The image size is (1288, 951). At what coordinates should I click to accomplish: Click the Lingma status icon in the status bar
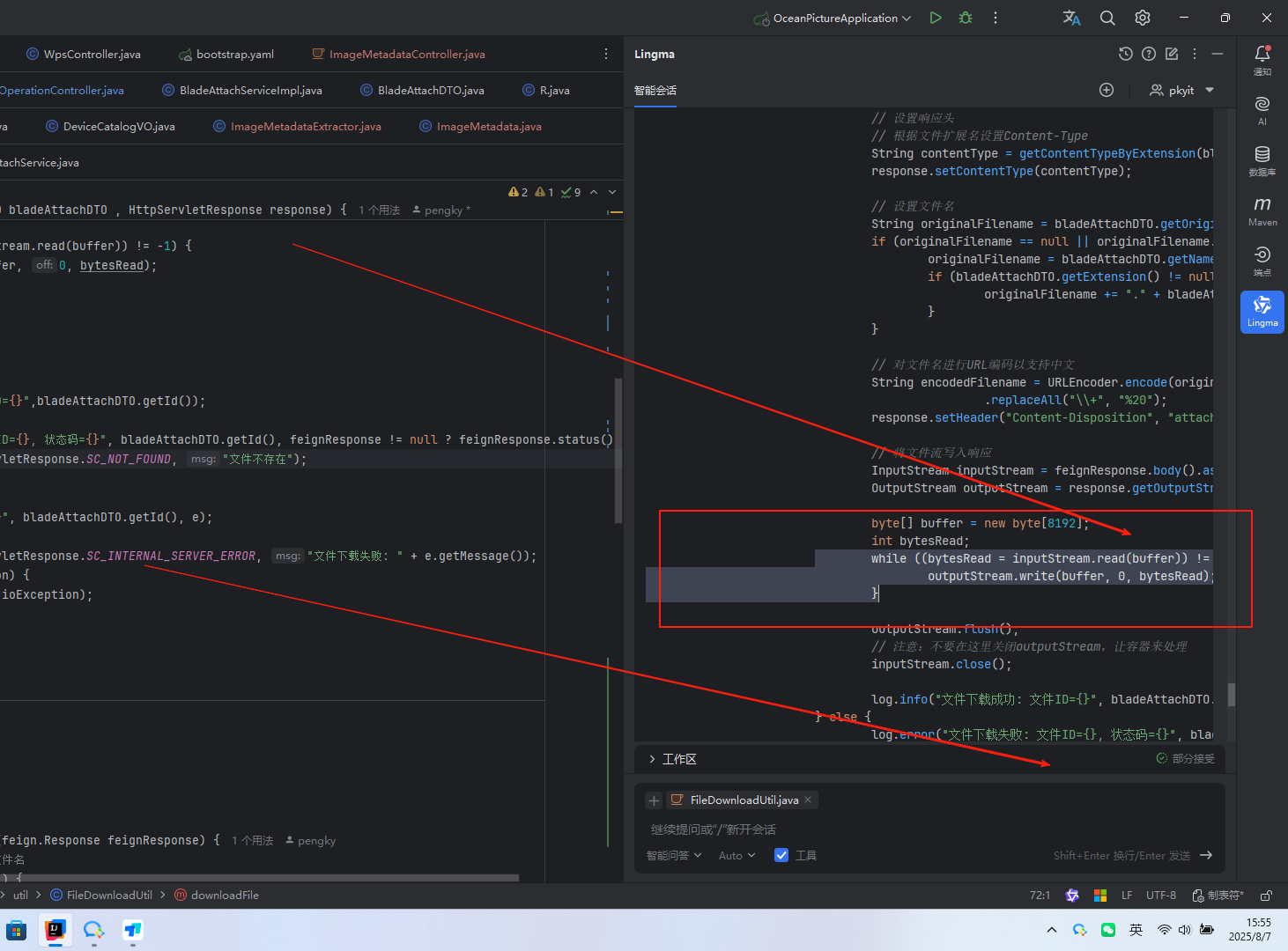[x=1072, y=896]
